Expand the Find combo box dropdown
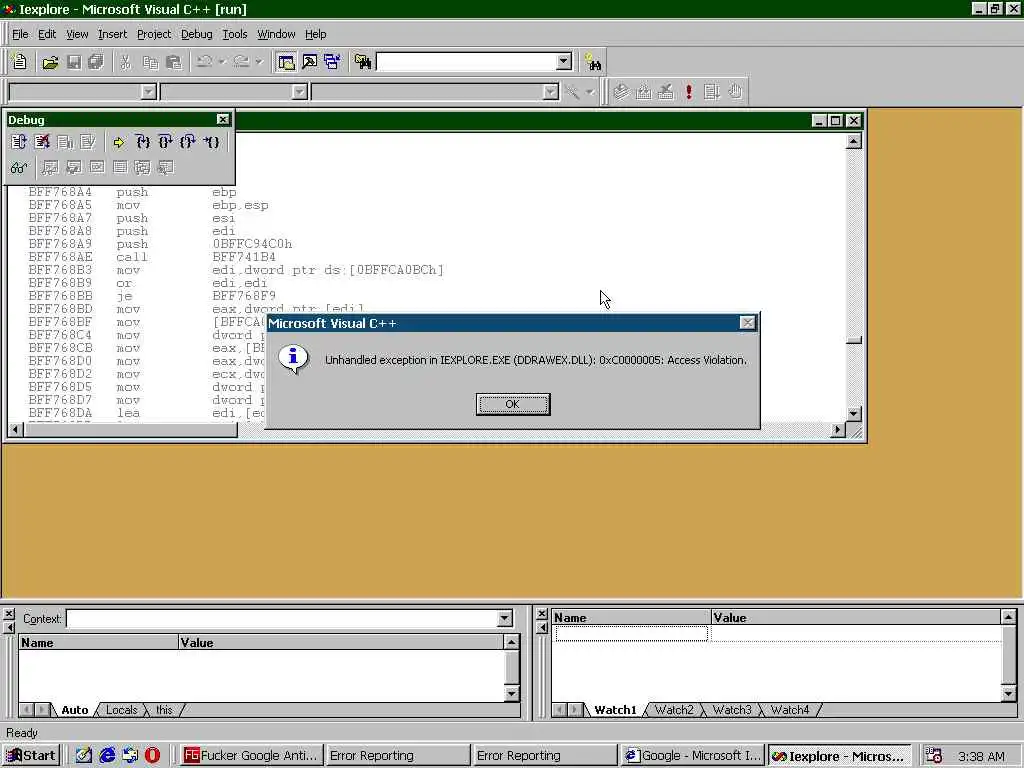The image size is (1024, 768). (564, 61)
